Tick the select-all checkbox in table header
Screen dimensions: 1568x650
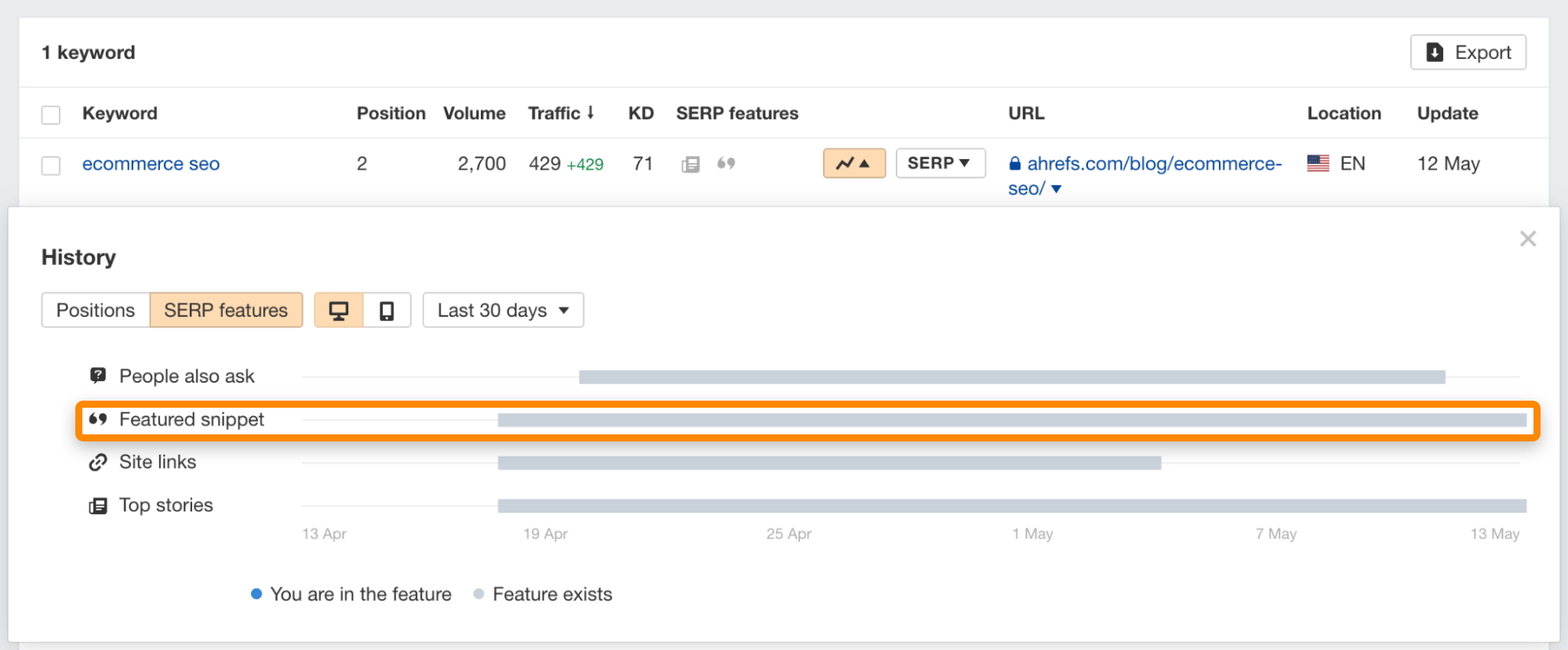tap(51, 114)
